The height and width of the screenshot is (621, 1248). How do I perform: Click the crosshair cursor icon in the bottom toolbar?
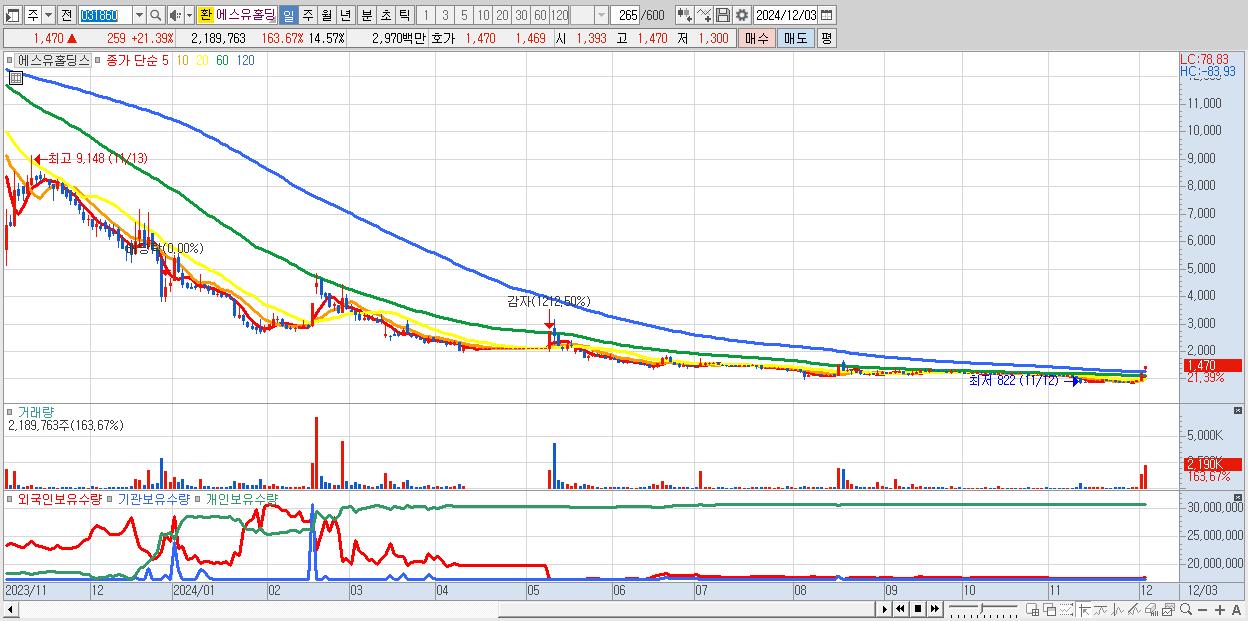[x=1084, y=609]
